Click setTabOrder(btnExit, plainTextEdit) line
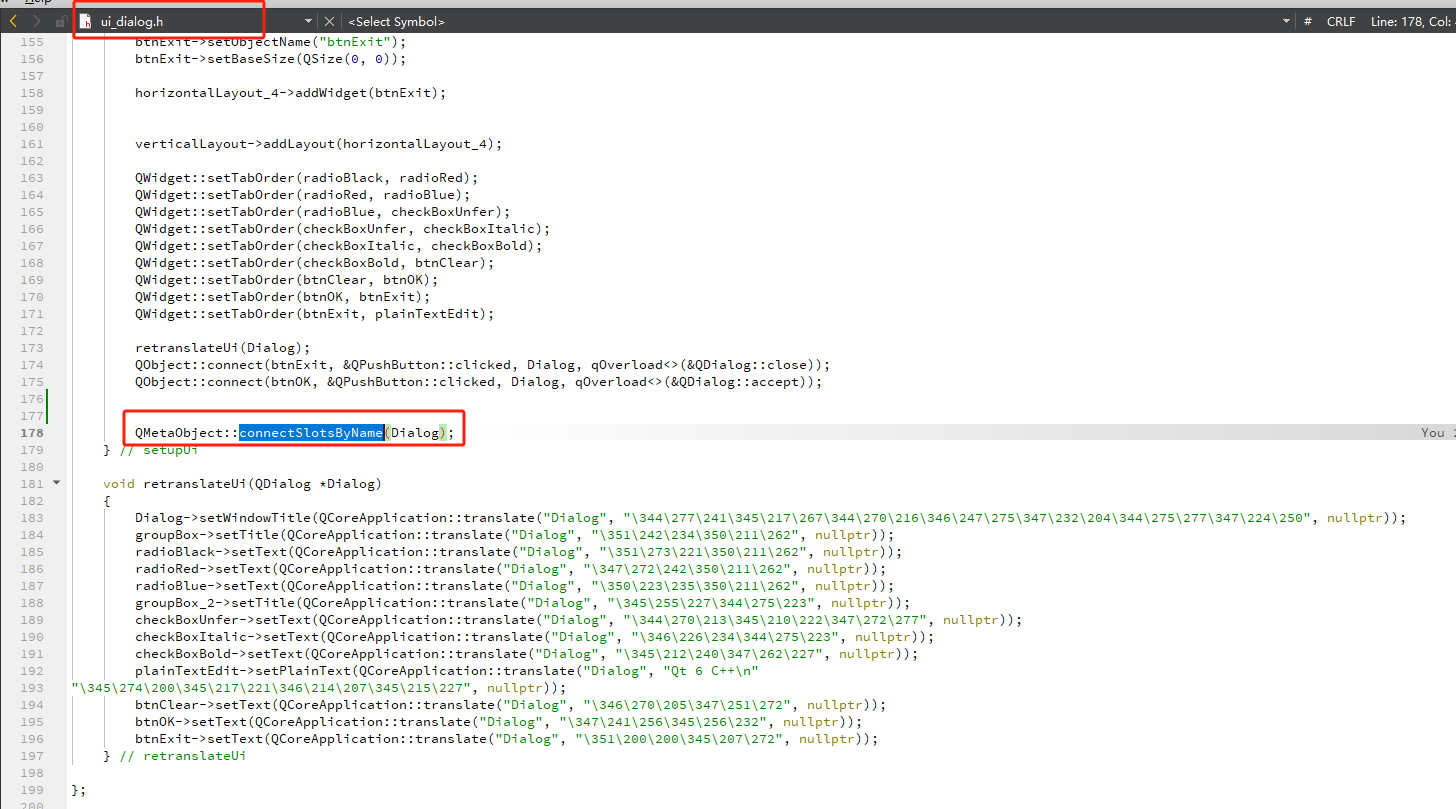The height and width of the screenshot is (809, 1456). pos(314,314)
